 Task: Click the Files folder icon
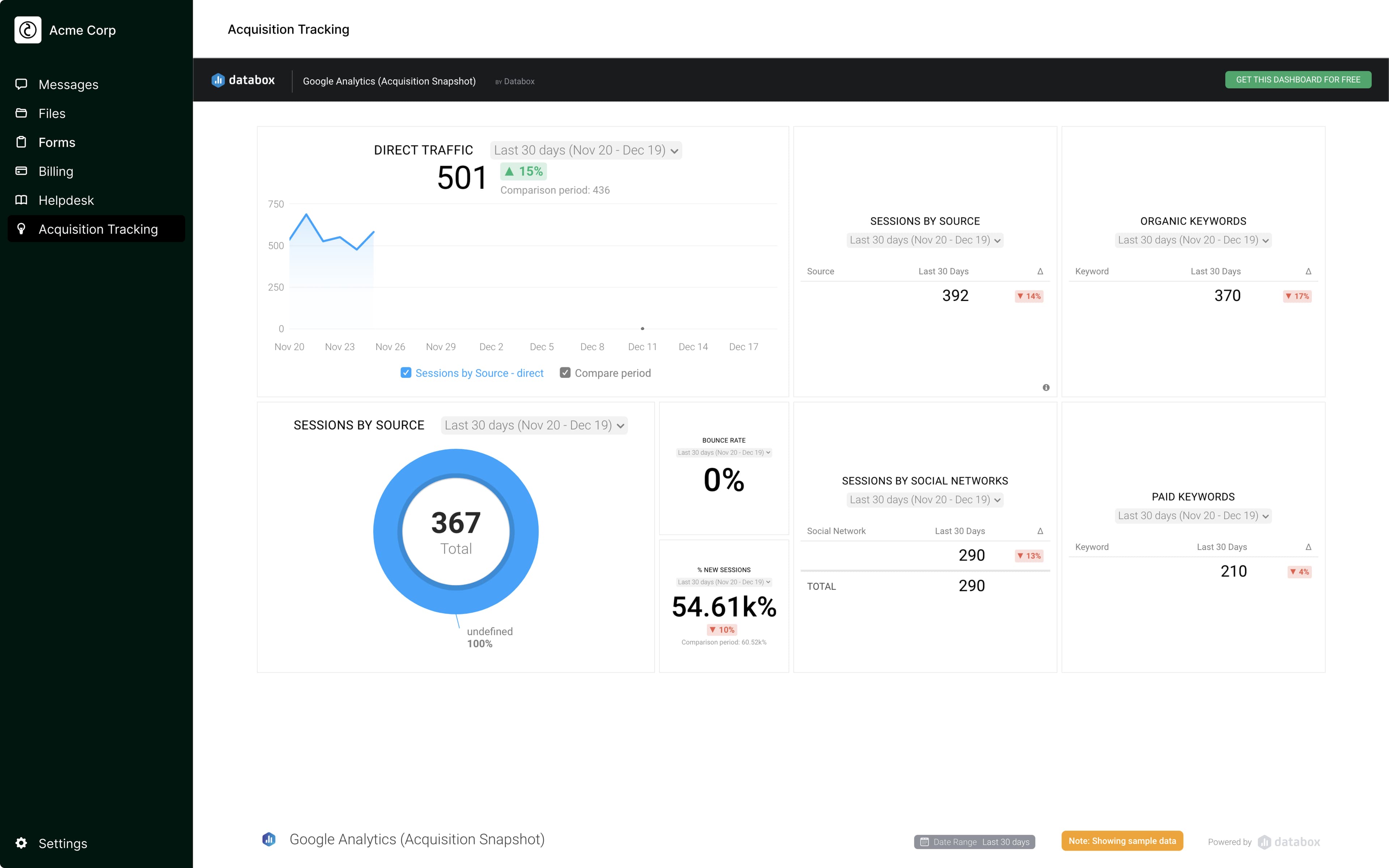point(21,113)
